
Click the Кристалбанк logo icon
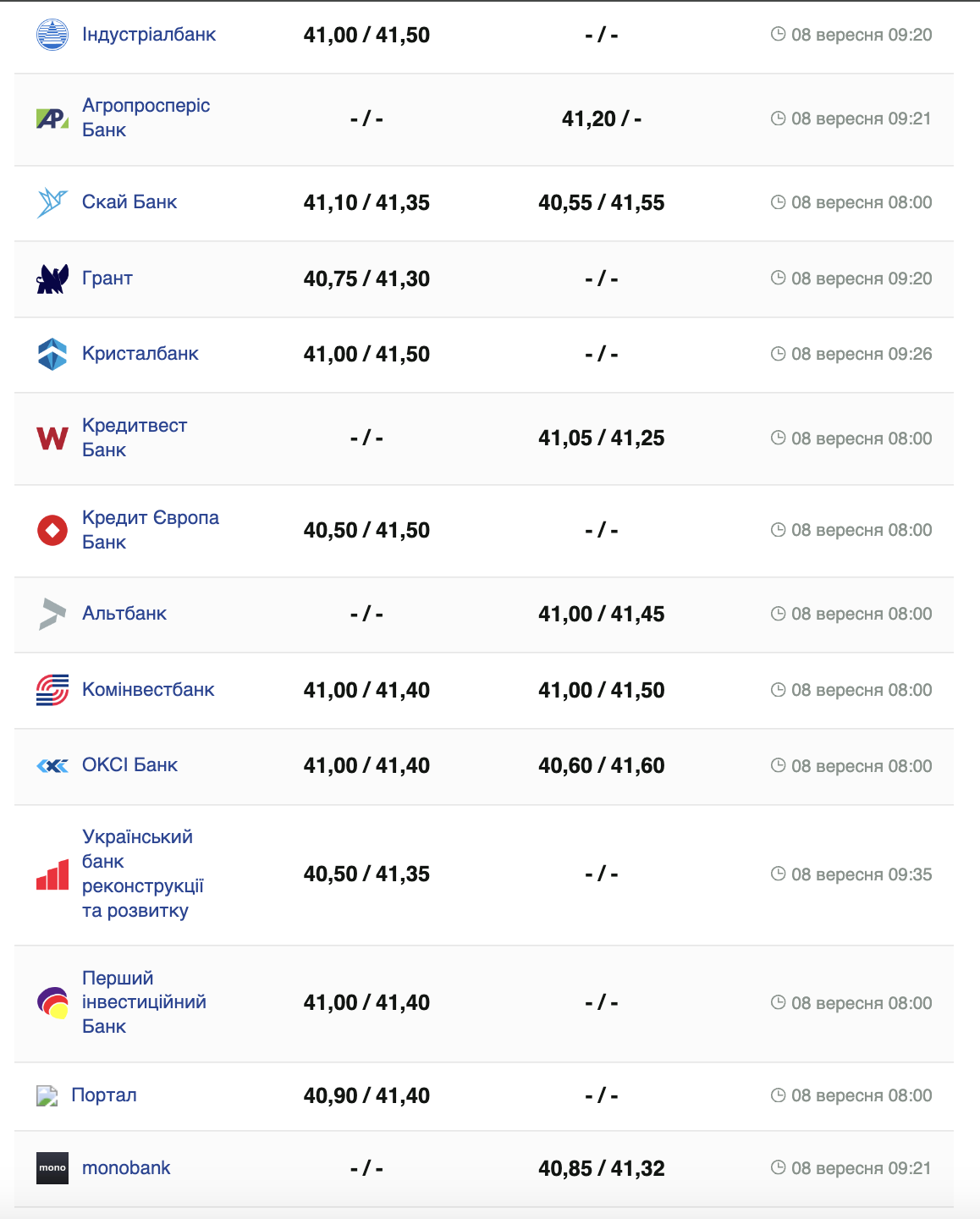(52, 354)
